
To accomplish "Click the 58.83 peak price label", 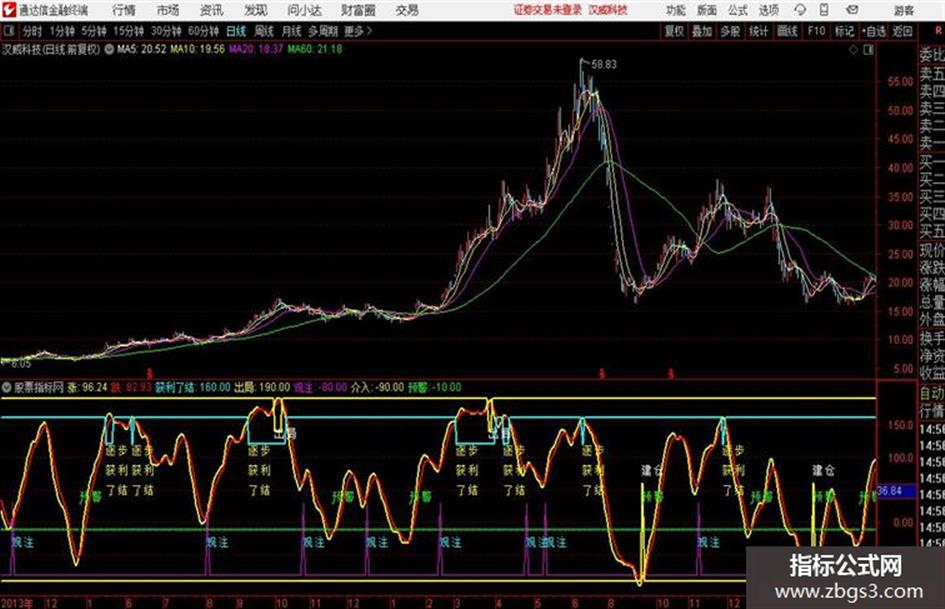I will pos(604,65).
